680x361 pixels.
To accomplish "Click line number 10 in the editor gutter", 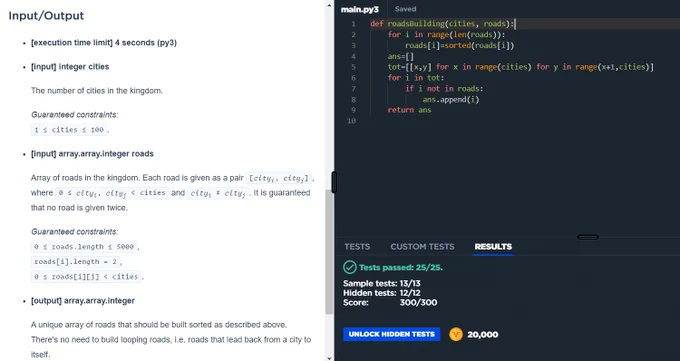I will [x=352, y=121].
